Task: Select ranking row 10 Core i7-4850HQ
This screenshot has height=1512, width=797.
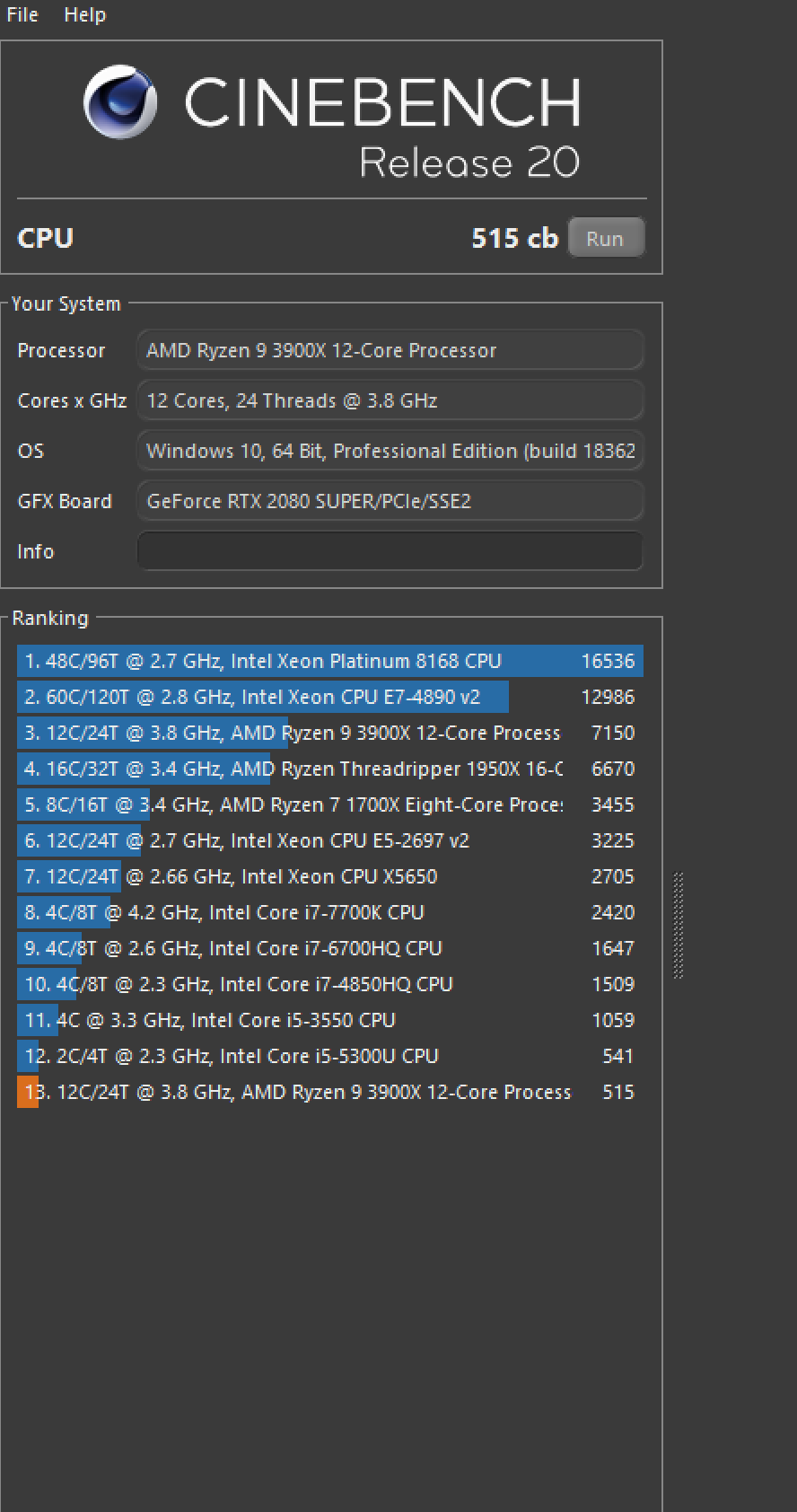Action: click(330, 984)
